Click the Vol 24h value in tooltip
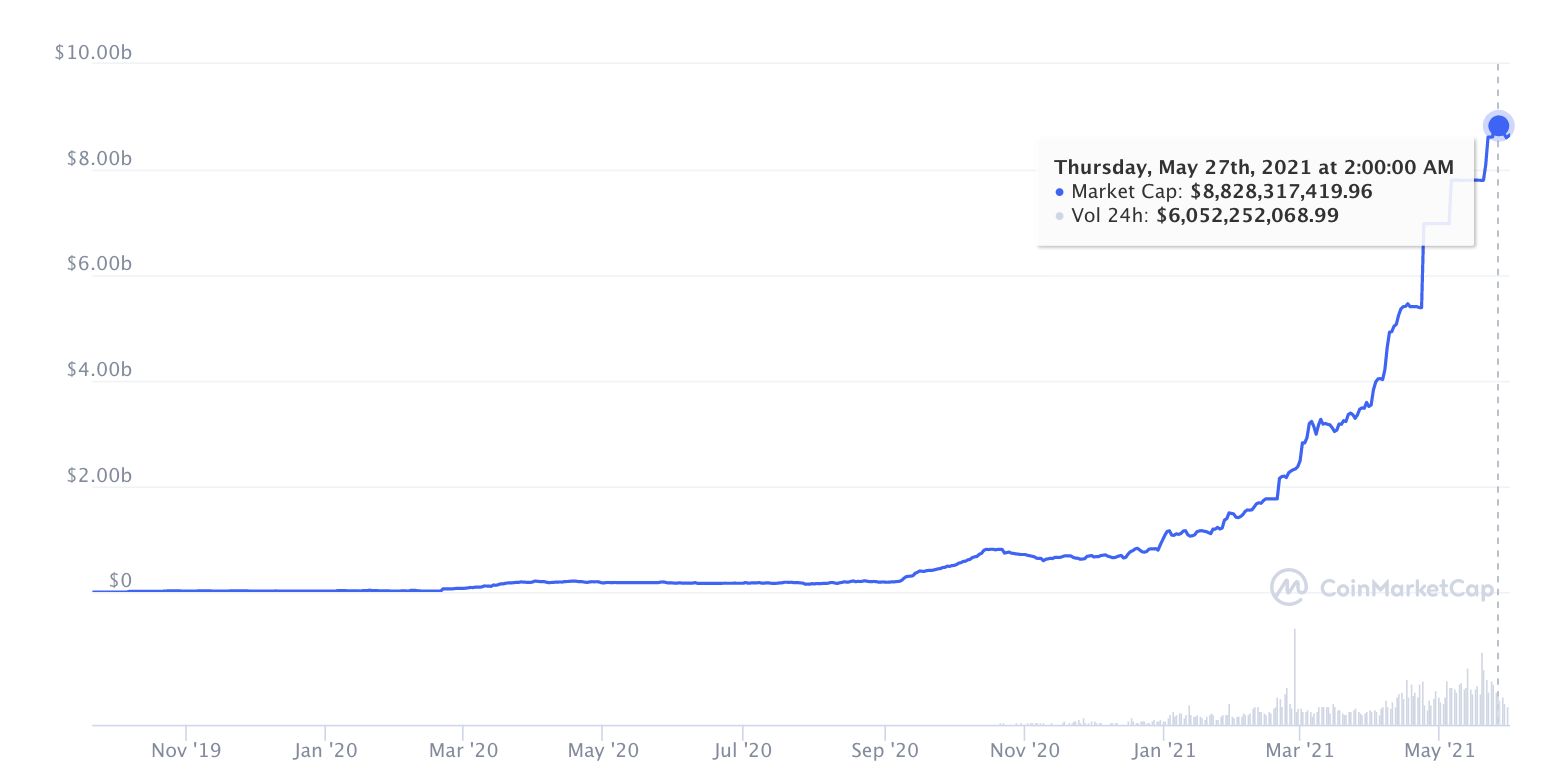Image resolution: width=1544 pixels, height=780 pixels. tap(1247, 215)
